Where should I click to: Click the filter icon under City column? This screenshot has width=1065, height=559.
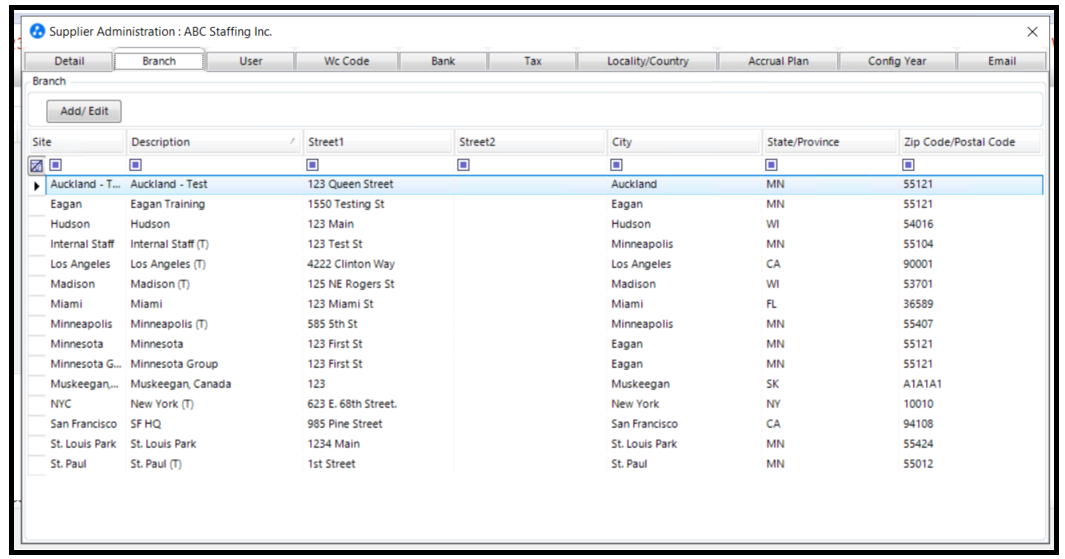click(x=617, y=164)
